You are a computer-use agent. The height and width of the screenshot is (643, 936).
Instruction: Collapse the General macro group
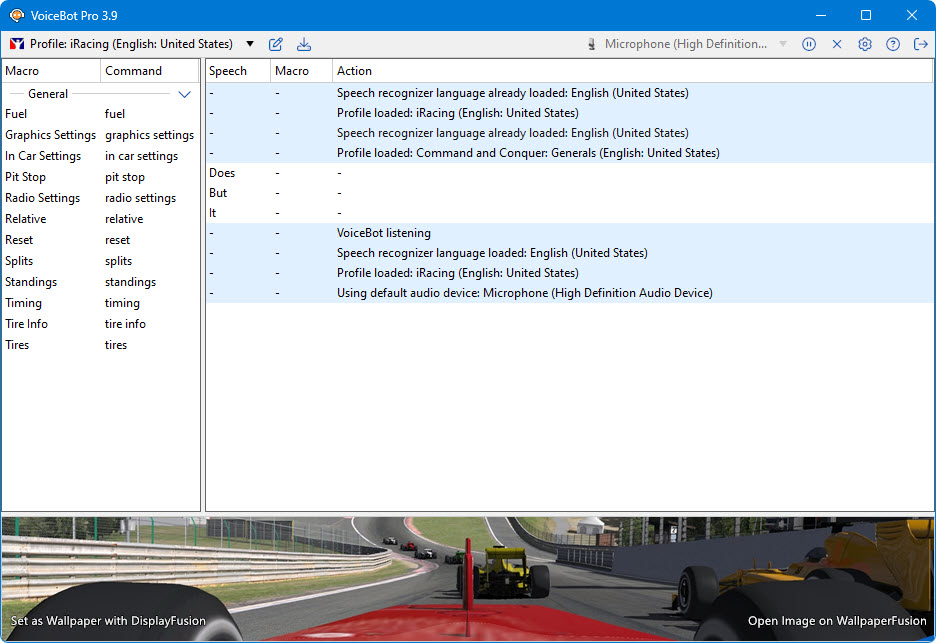[x=184, y=94]
